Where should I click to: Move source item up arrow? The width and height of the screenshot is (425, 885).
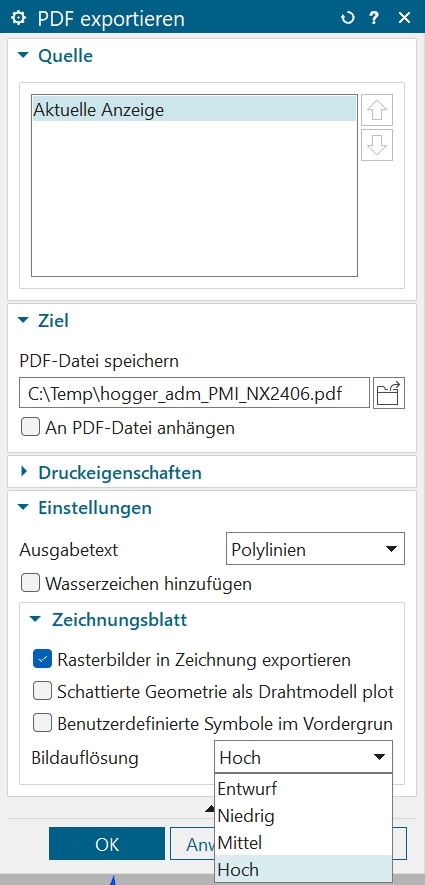coord(377,110)
